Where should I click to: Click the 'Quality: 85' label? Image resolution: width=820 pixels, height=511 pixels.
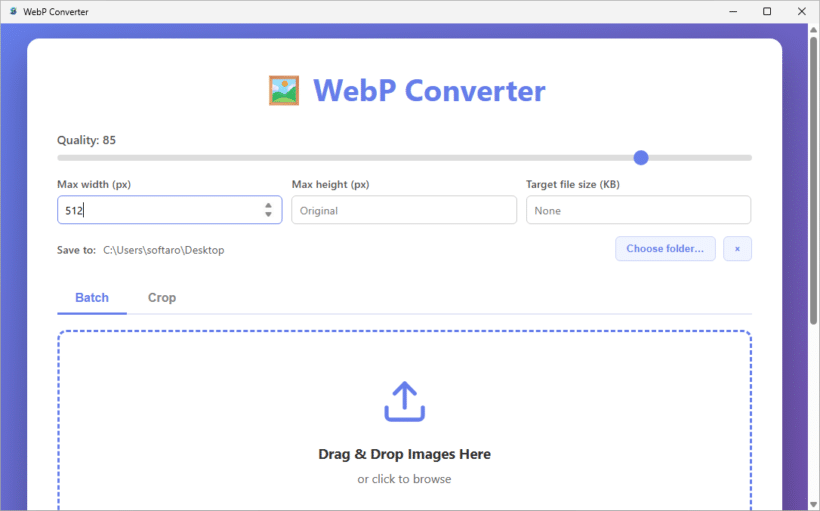tap(86, 140)
